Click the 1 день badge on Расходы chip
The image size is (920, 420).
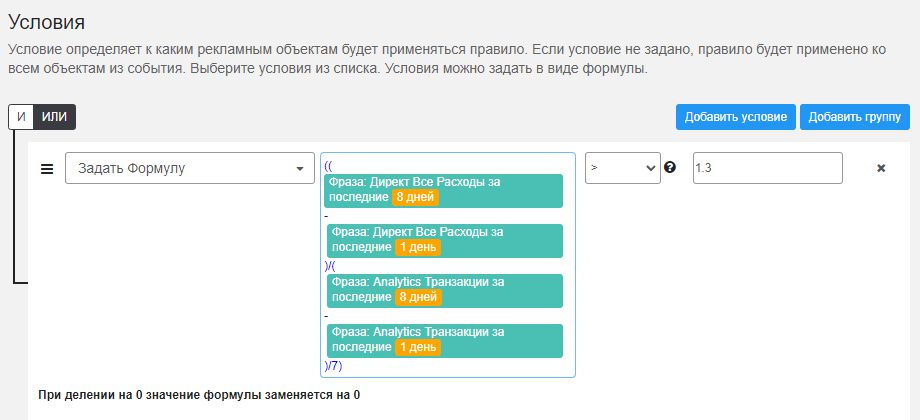(x=418, y=248)
